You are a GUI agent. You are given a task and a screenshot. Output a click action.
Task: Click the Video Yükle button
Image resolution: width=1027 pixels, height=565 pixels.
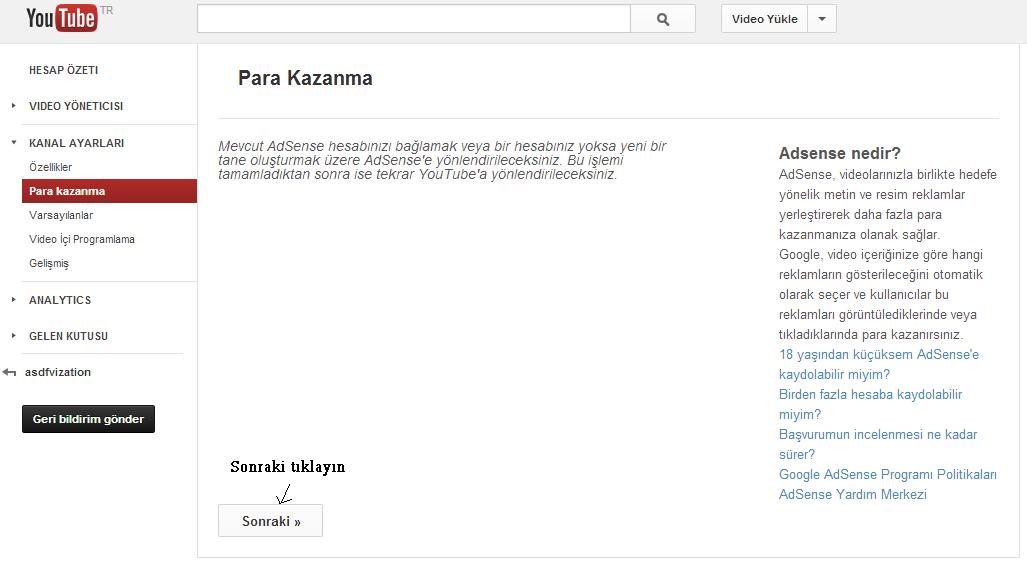(x=764, y=19)
